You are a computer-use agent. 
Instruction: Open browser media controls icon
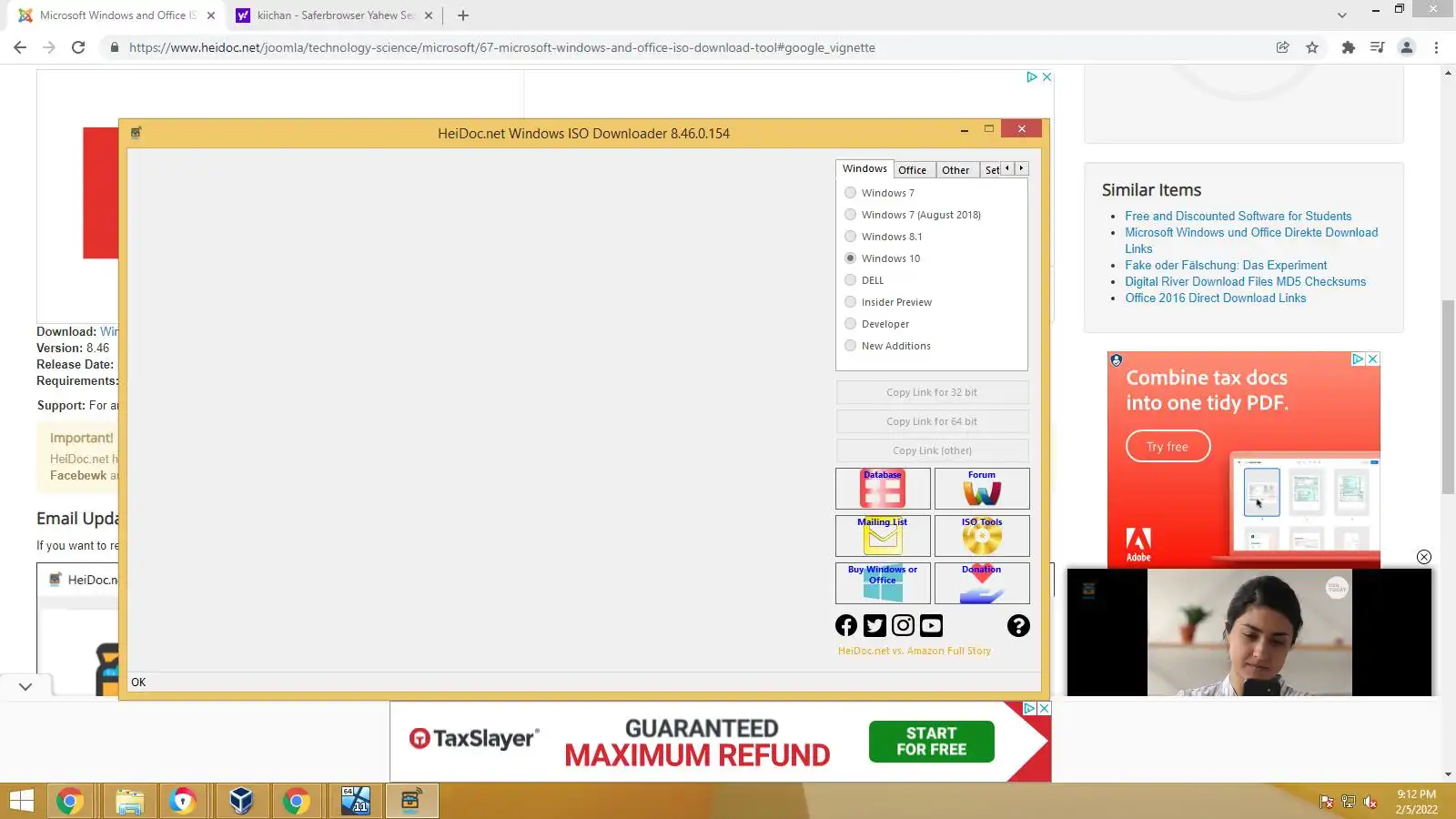tap(1378, 47)
